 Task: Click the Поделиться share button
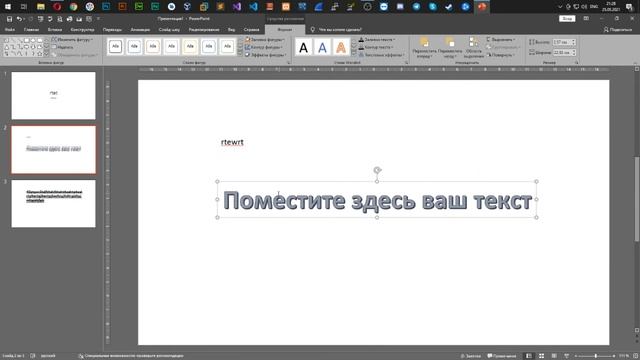[618, 30]
